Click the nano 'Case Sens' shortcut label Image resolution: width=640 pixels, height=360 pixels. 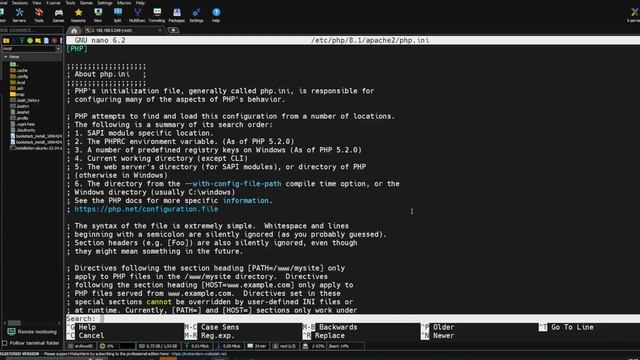pos(220,327)
